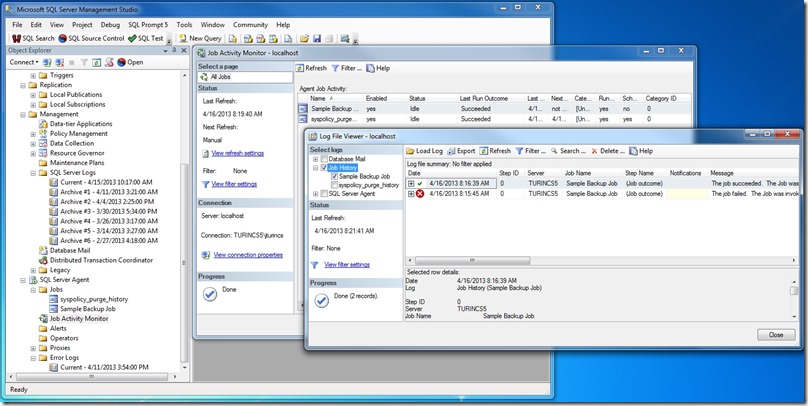Open the Community menu
808x406 pixels.
point(250,24)
